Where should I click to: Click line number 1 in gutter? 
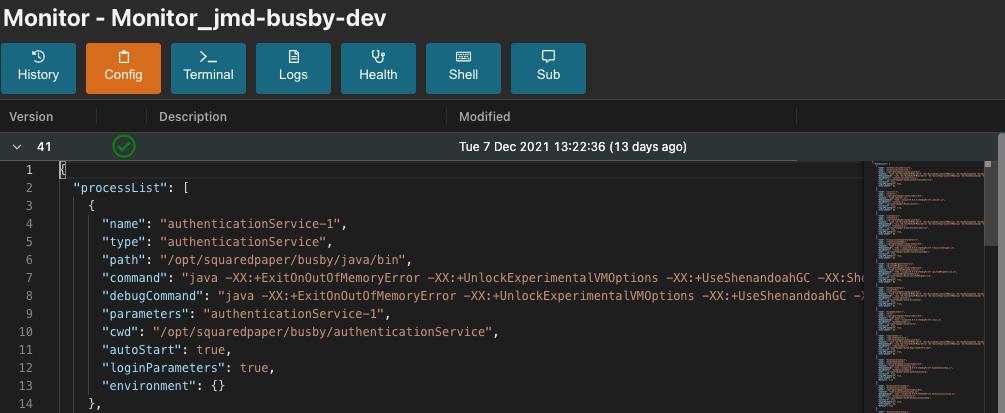tap(29, 170)
